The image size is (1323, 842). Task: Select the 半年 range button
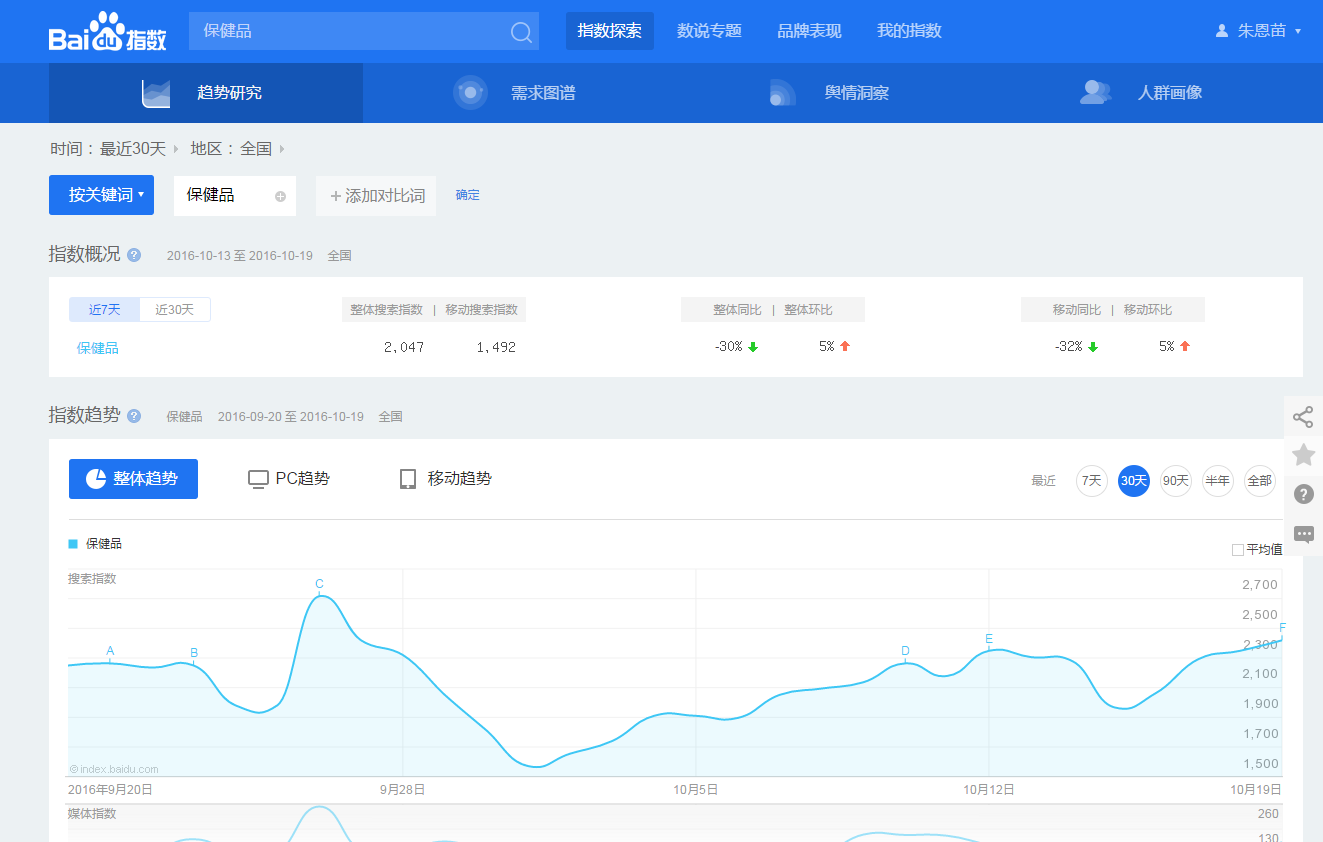pos(1218,481)
